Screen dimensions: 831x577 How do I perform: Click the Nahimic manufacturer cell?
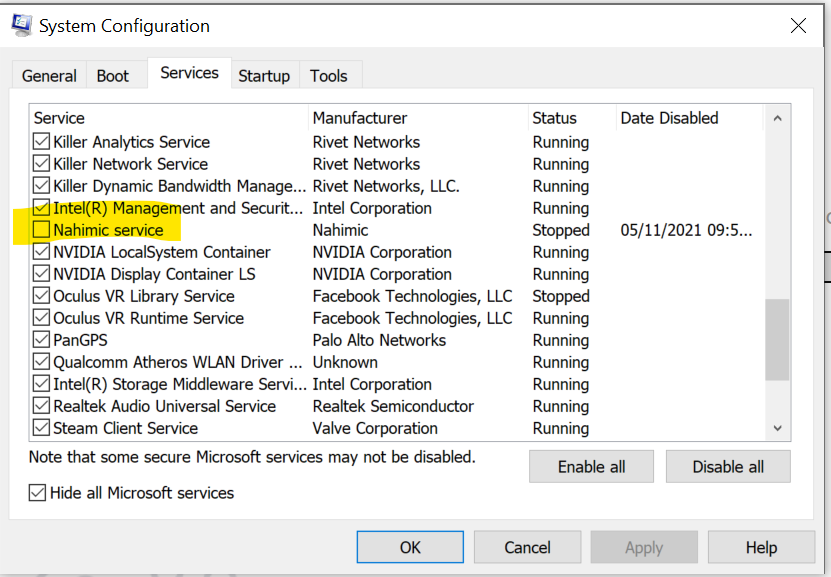(340, 230)
